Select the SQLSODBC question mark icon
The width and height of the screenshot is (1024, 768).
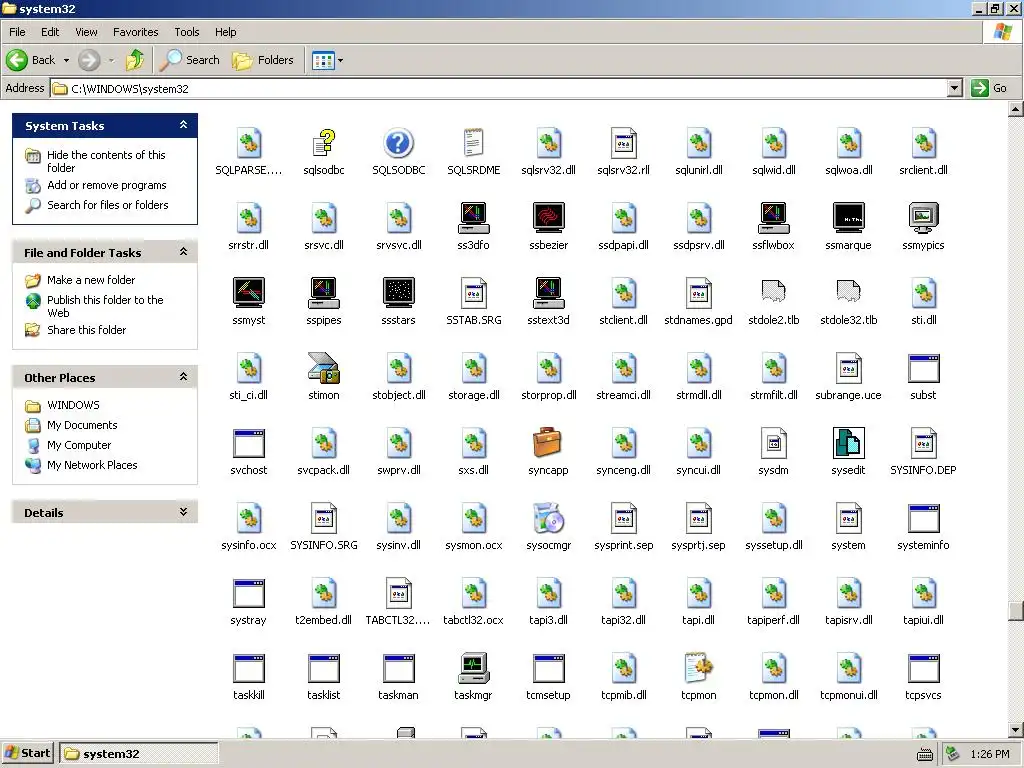[x=398, y=142]
